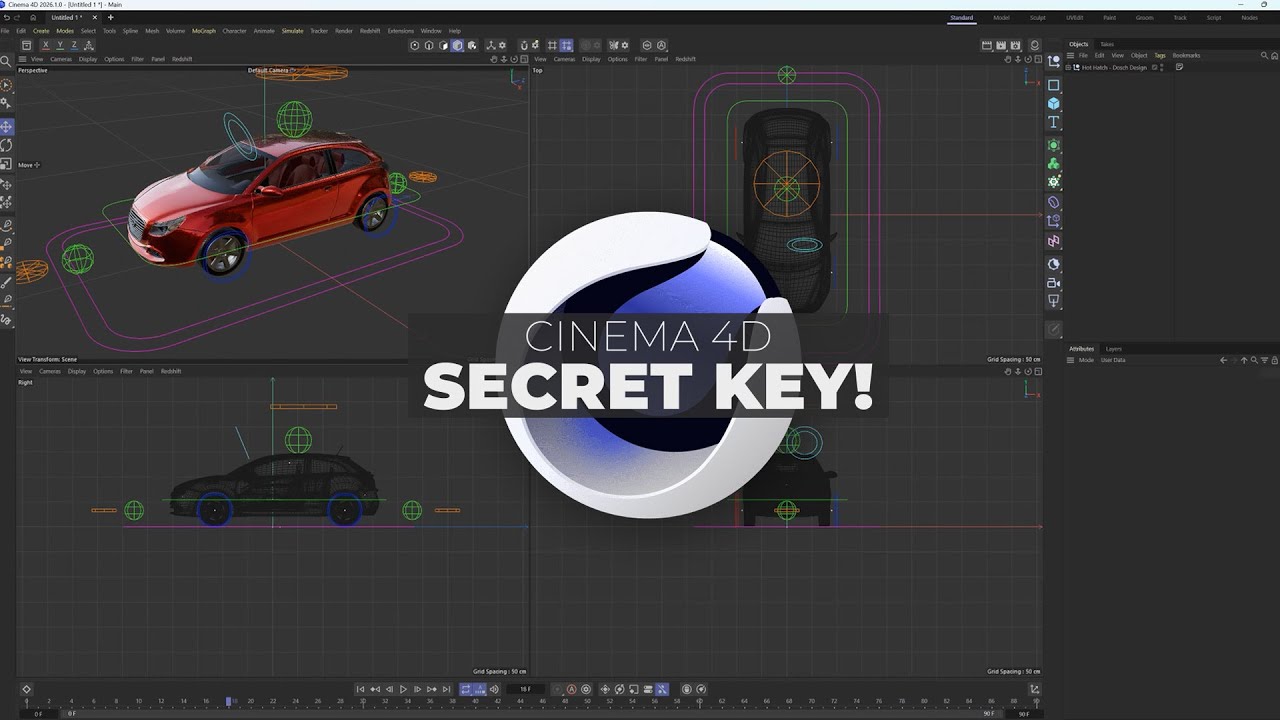This screenshot has height=720, width=1280.
Task: Click the Attributes panel back arrow
Action: [1223, 360]
